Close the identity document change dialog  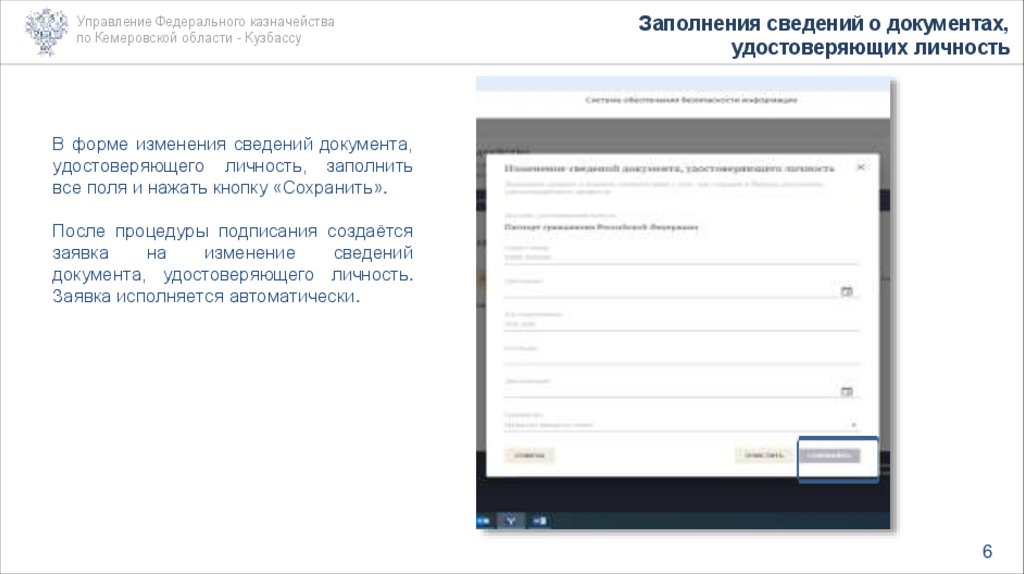tap(861, 167)
